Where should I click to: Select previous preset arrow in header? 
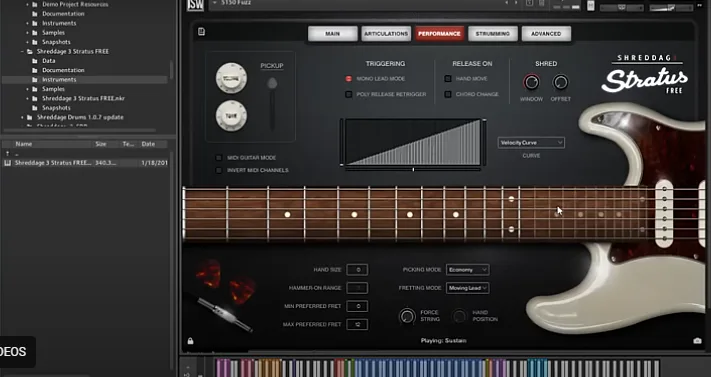(x=507, y=3)
